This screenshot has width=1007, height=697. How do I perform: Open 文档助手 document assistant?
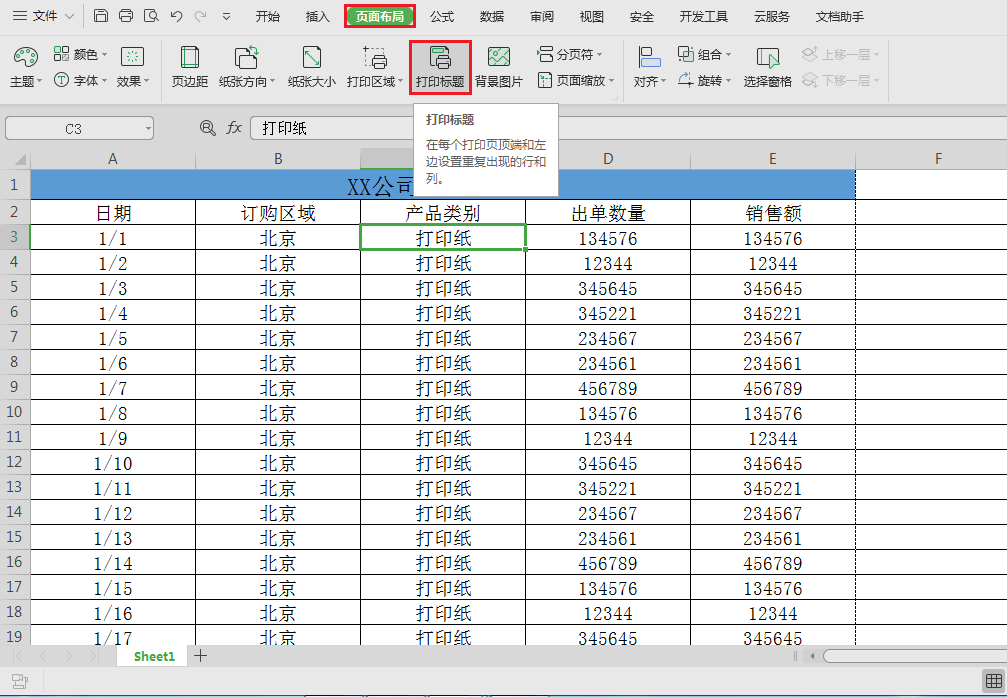839,16
